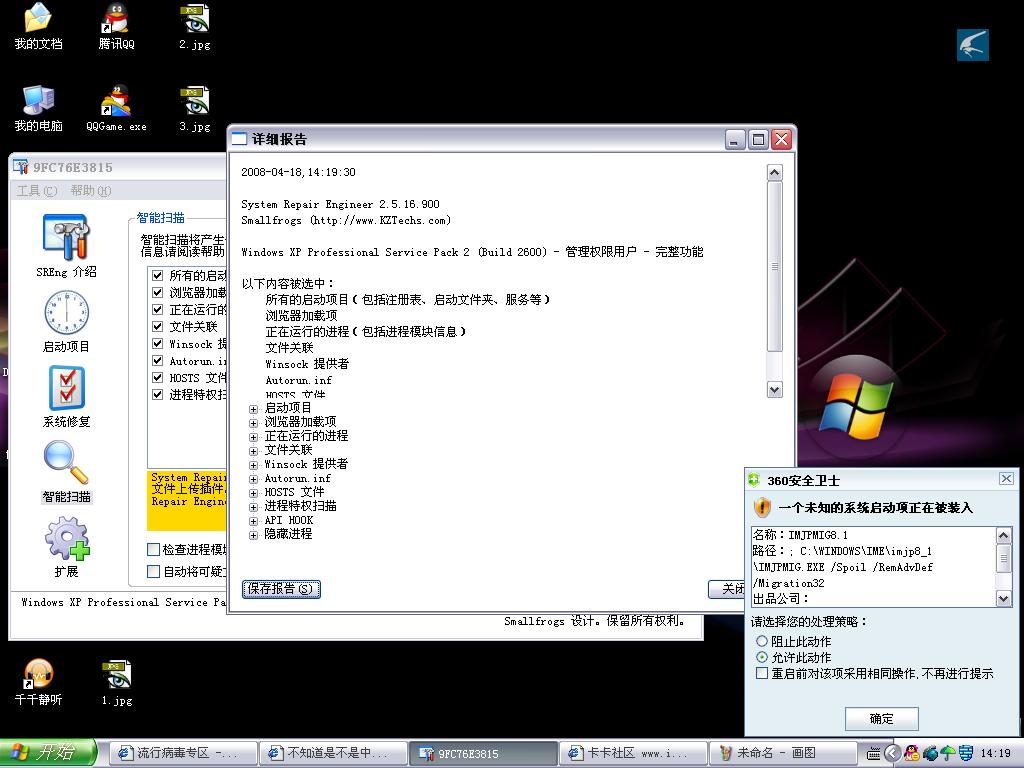The image size is (1024, 768).
Task: Click the 保存报告 button
Action: coord(281,588)
